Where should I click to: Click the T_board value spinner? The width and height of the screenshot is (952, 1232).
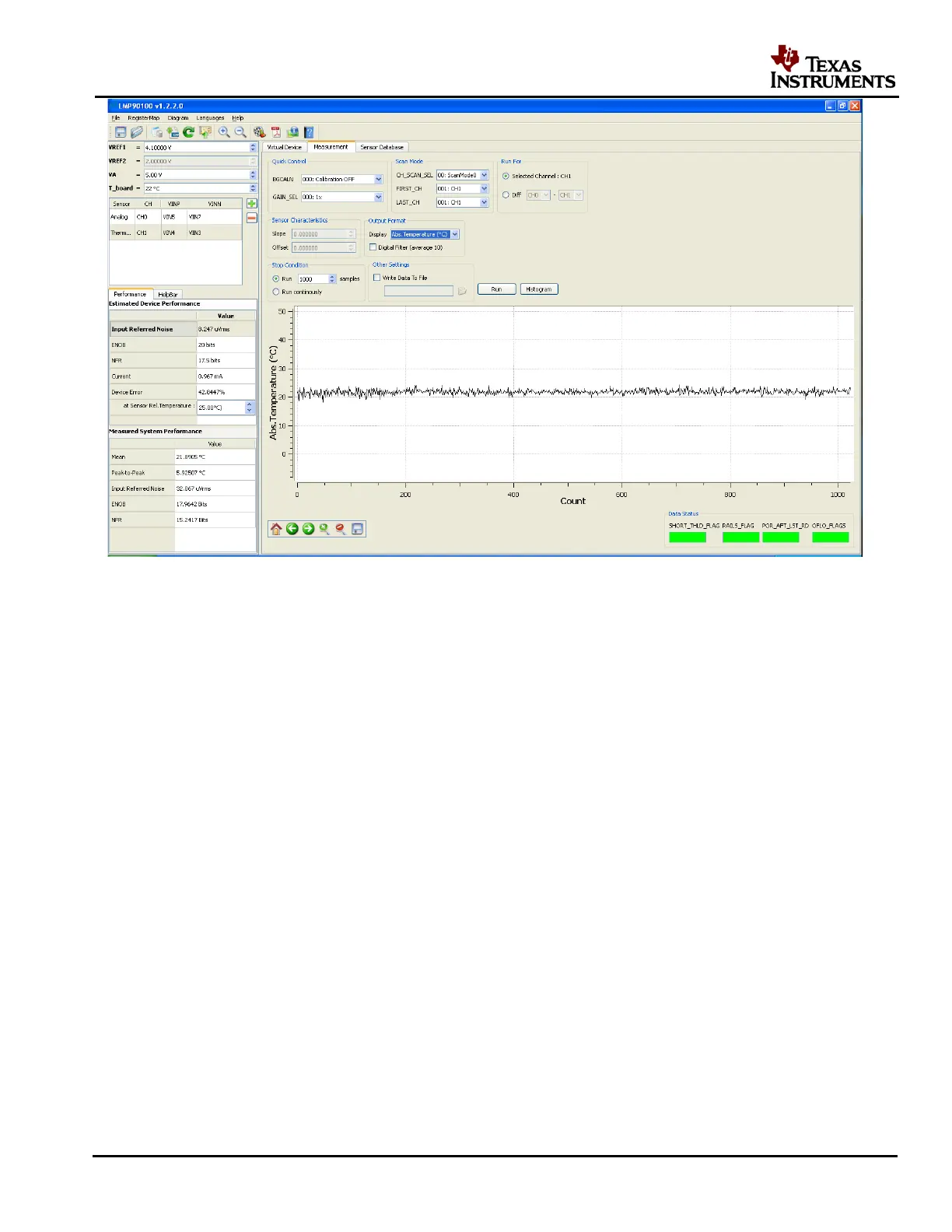tap(253, 188)
